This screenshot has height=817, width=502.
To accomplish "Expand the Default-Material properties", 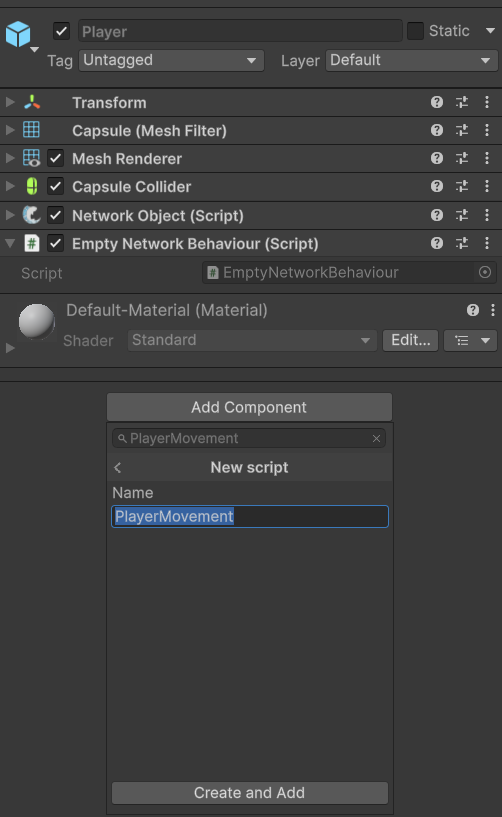I will 10,348.
